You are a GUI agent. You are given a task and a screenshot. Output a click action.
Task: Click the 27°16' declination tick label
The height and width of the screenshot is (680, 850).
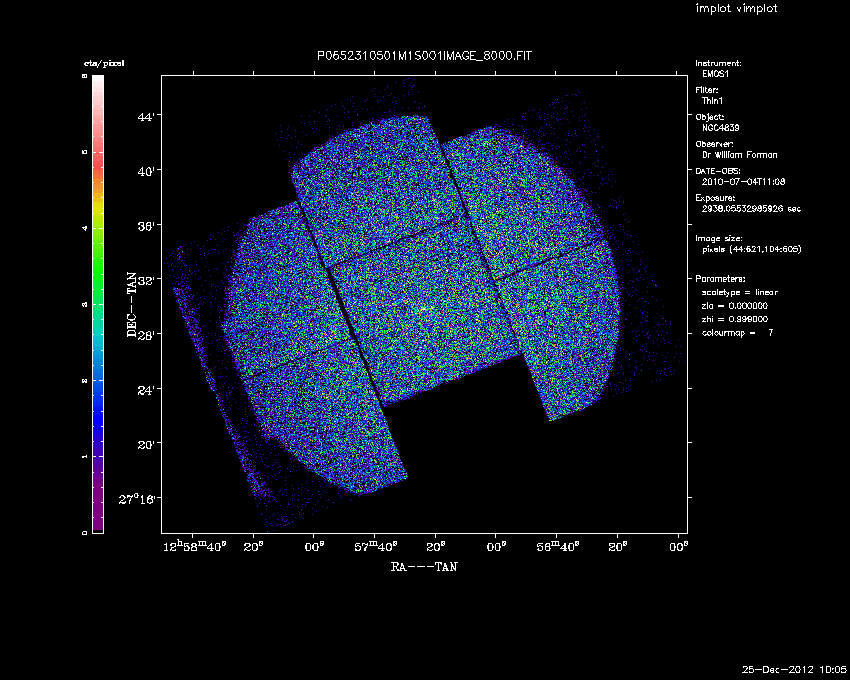coord(137,499)
